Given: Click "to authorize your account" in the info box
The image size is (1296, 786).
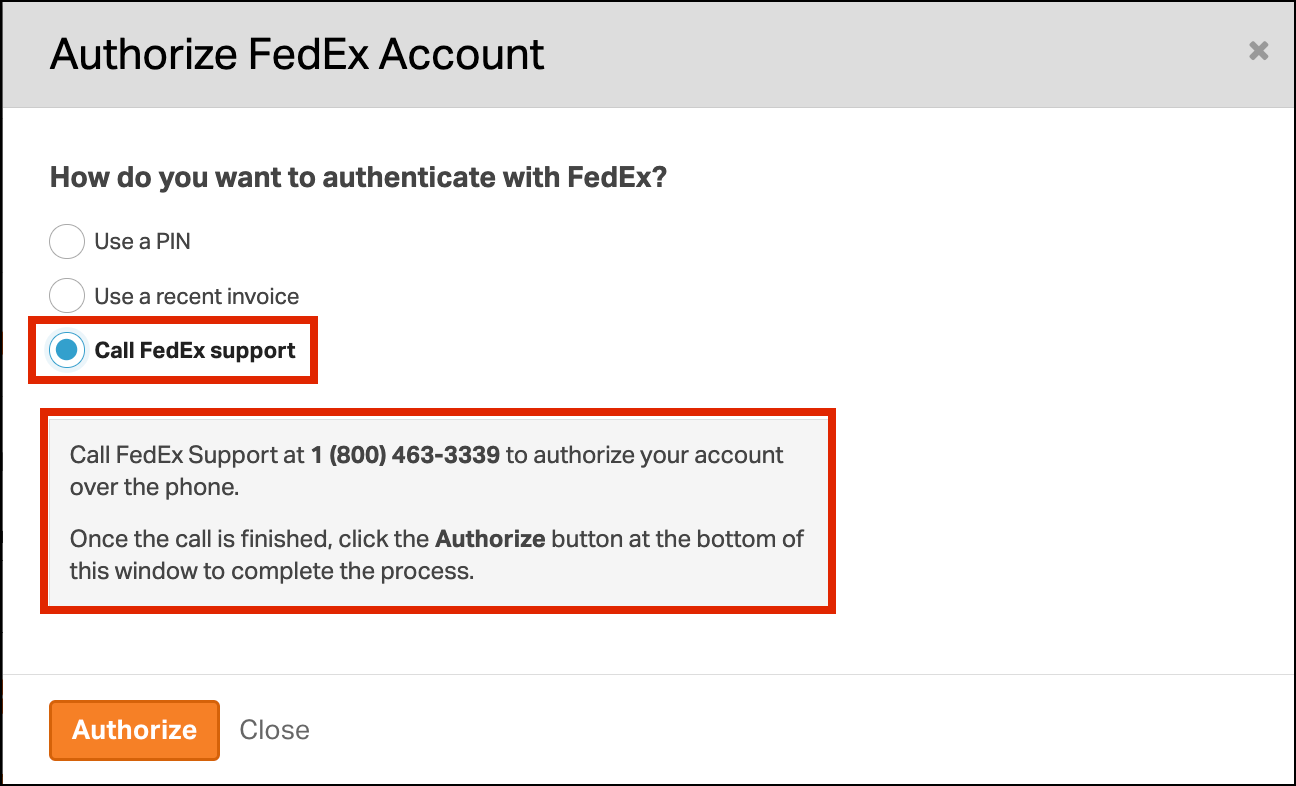Looking at the screenshot, I should (x=645, y=455).
